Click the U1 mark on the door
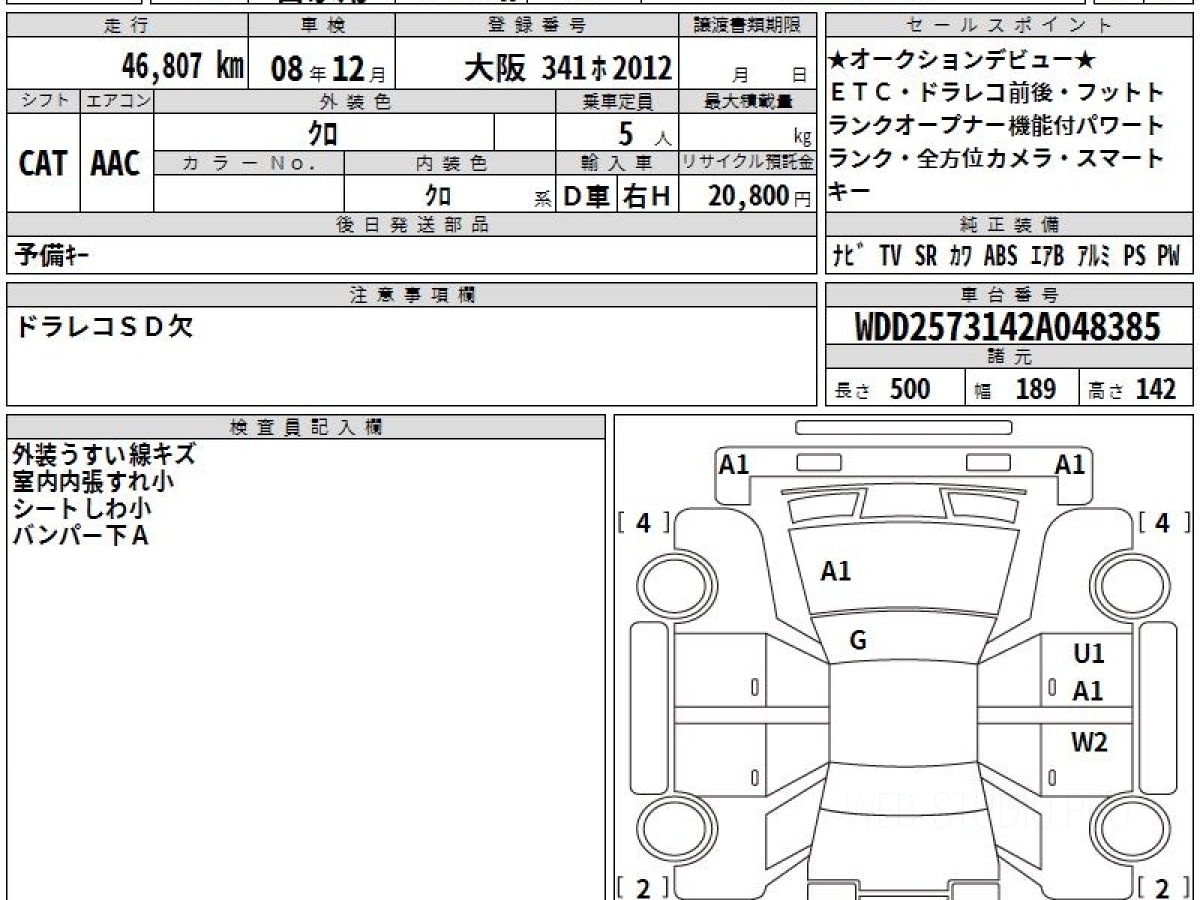This screenshot has height=900, width=1200. click(x=1089, y=655)
